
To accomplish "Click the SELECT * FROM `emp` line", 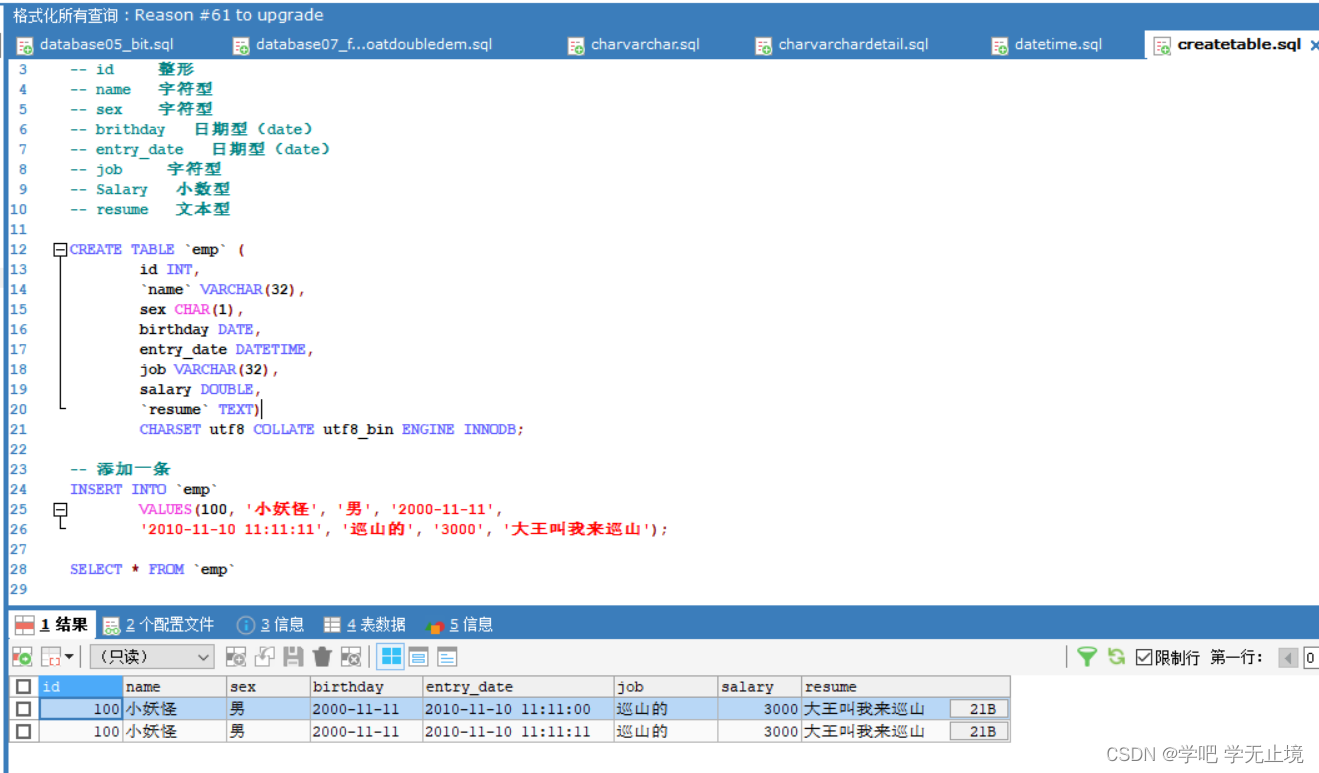I will [x=153, y=569].
